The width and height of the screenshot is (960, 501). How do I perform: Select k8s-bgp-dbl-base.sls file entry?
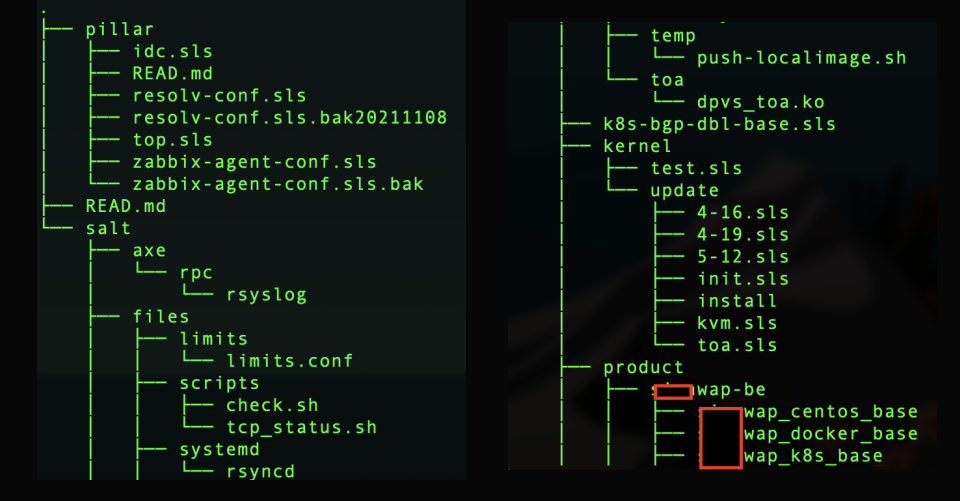point(719,124)
